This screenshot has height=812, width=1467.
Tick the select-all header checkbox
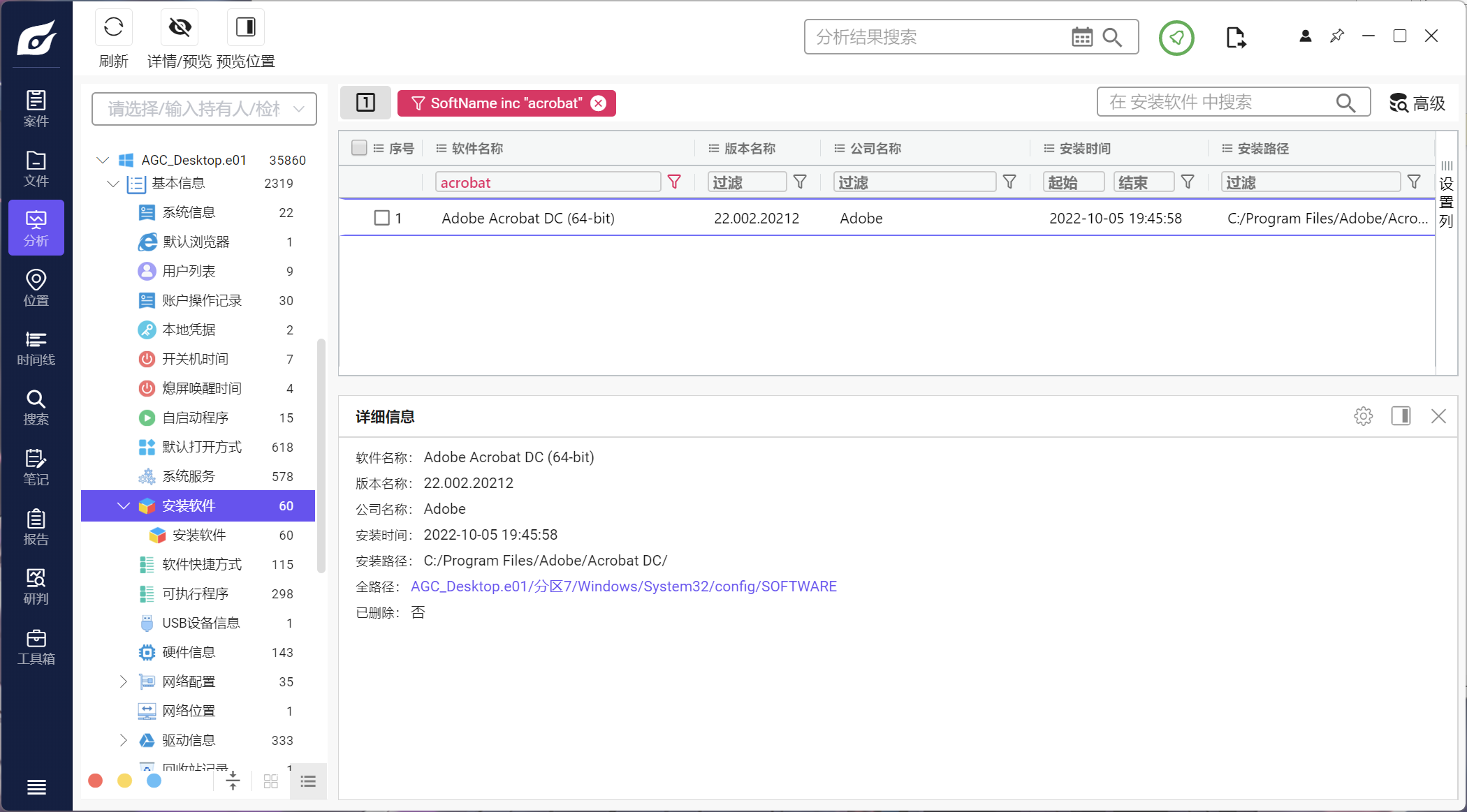coord(359,148)
